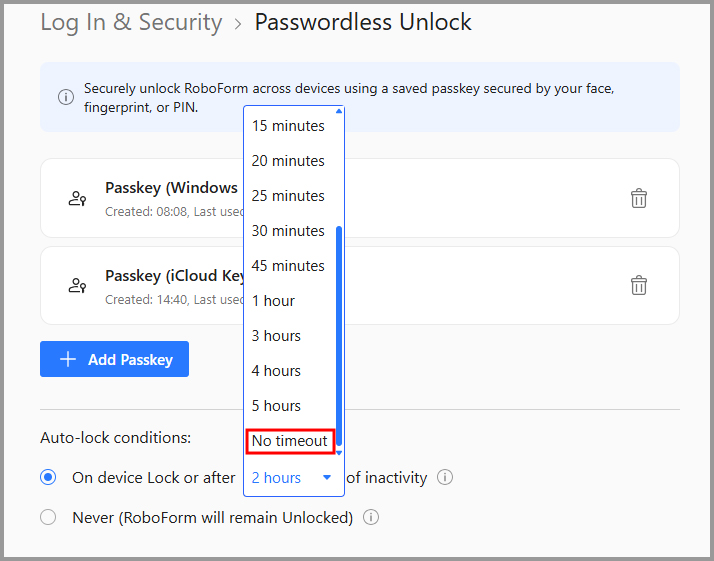Choose 'No timeout' from the list

point(290,441)
